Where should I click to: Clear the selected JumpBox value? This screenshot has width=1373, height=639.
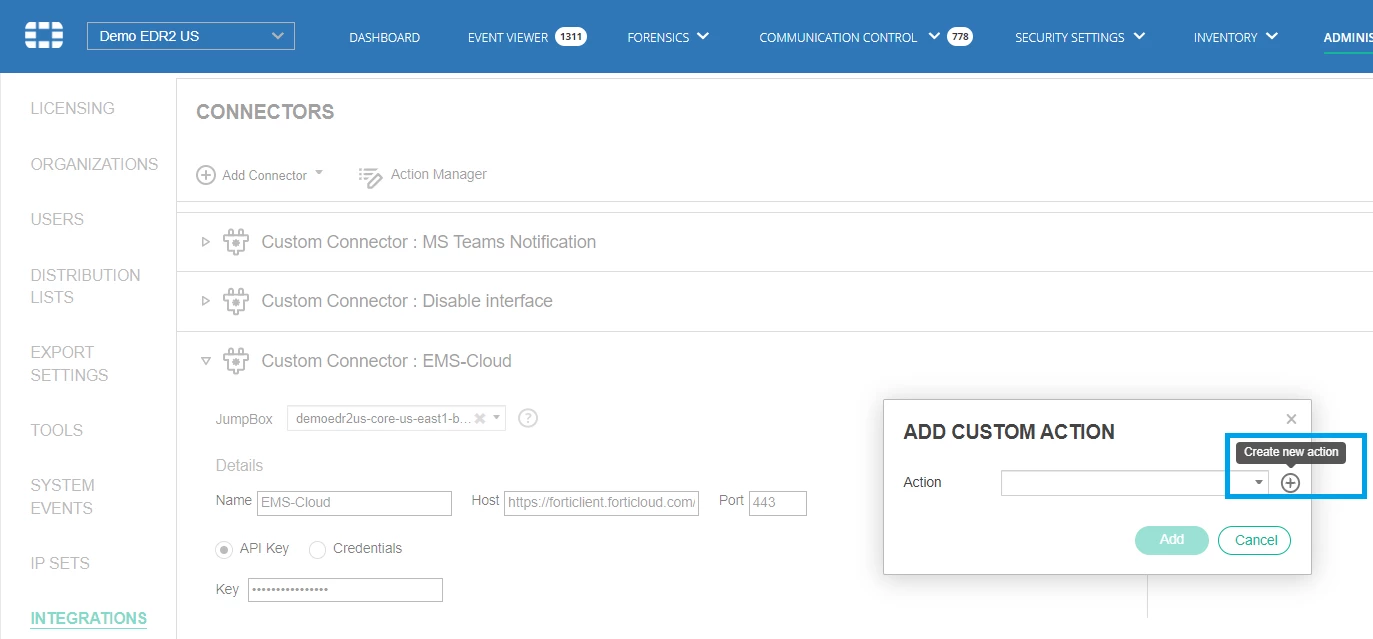coord(480,418)
